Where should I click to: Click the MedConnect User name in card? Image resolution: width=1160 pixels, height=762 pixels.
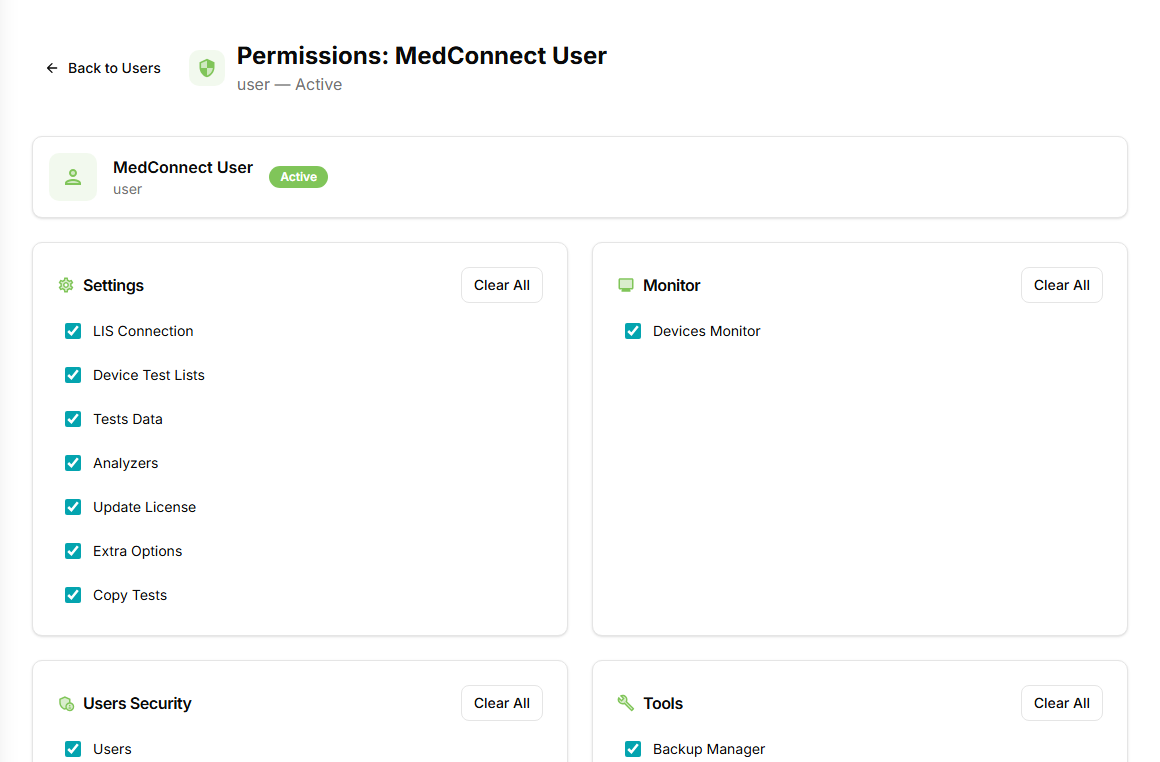183,167
